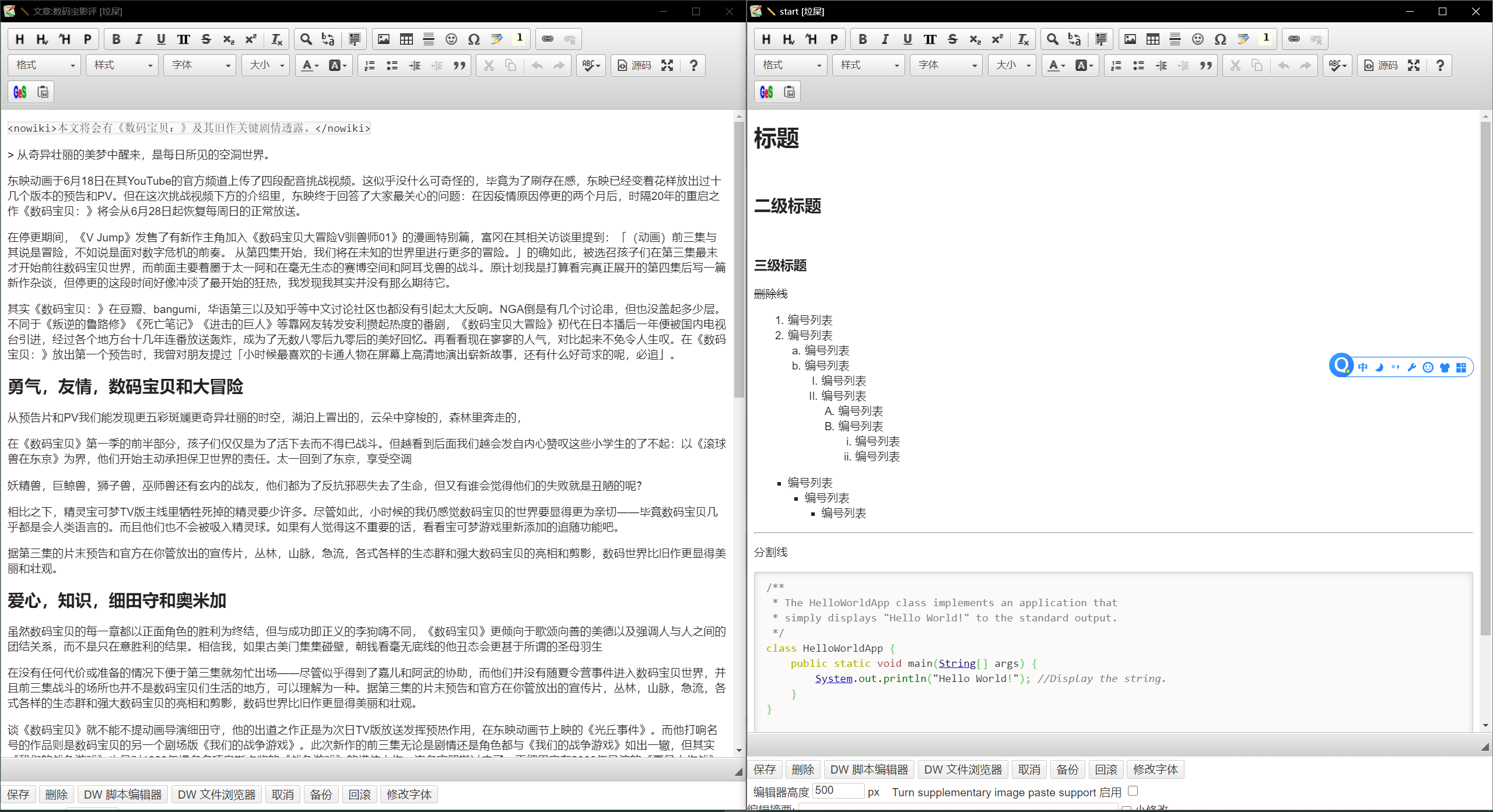The width and height of the screenshot is (1493, 812).
Task: Click the find magnifier icon in the left editor
Action: 306,39
